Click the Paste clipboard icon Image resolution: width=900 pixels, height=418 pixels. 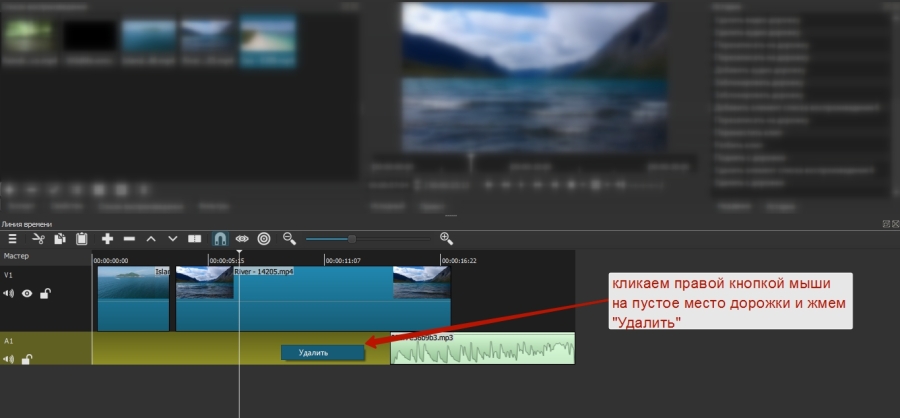coord(82,239)
